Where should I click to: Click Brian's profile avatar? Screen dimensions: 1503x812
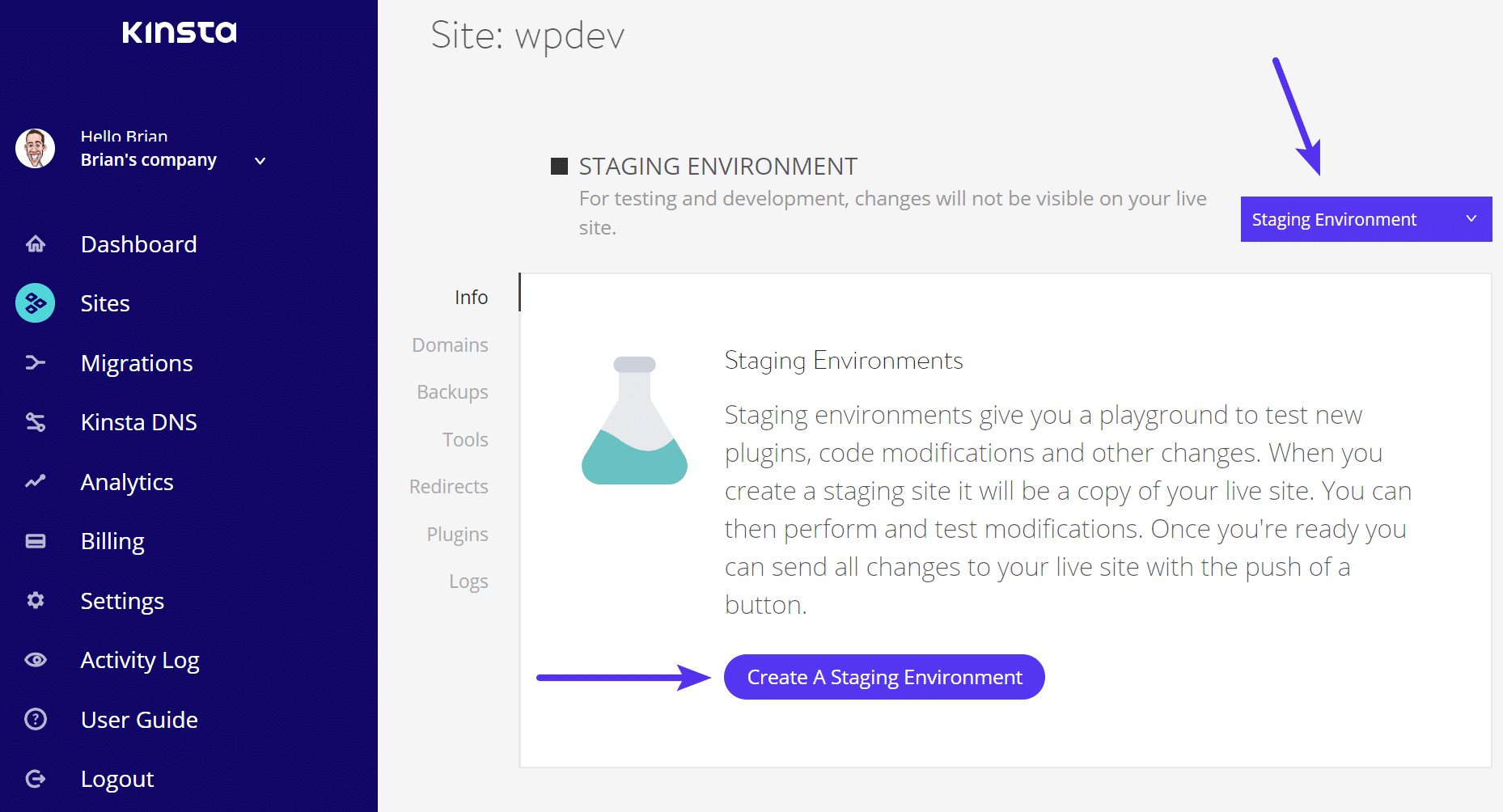(x=35, y=149)
